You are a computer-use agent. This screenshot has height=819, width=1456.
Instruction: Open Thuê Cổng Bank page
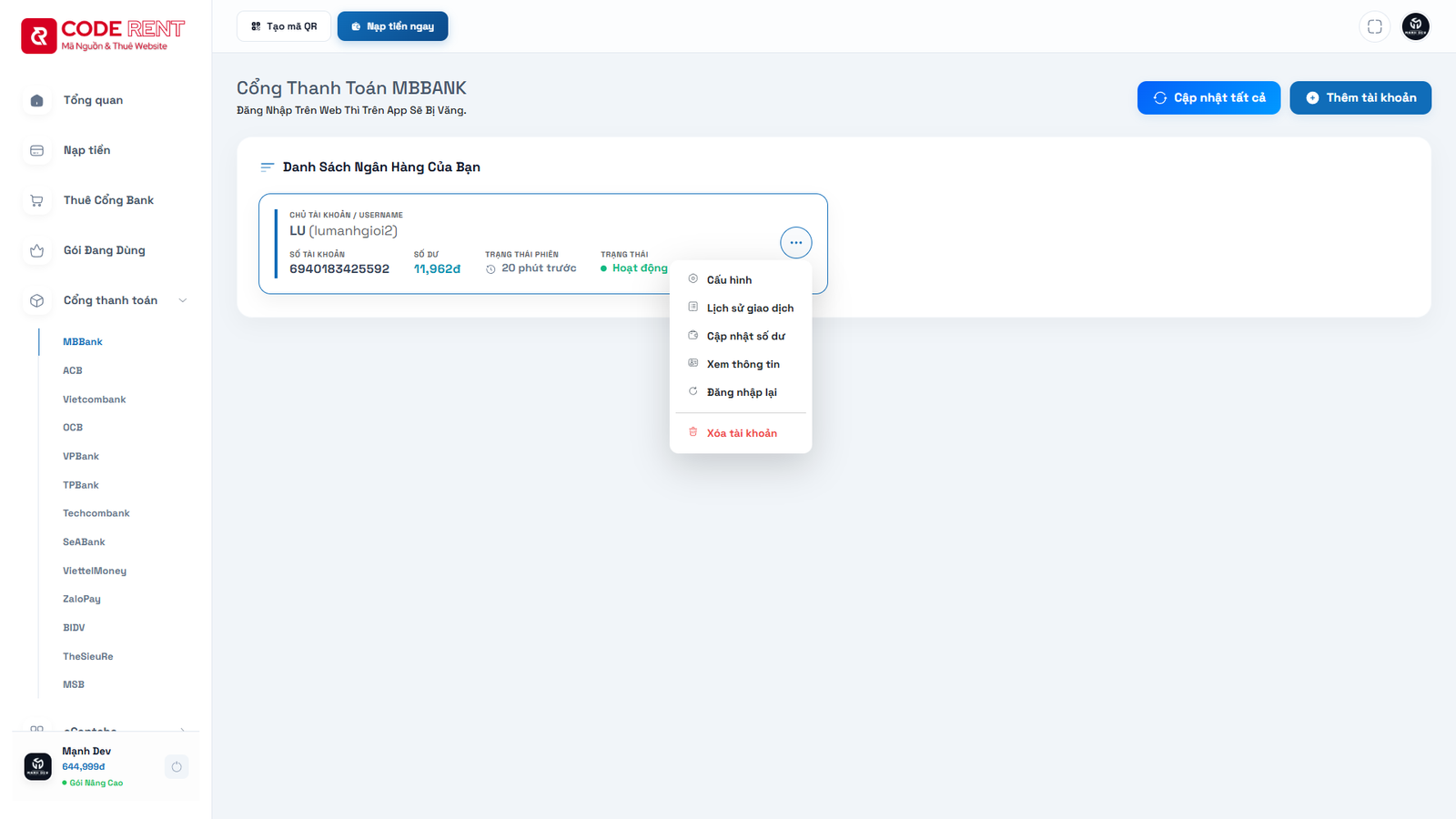tap(108, 200)
